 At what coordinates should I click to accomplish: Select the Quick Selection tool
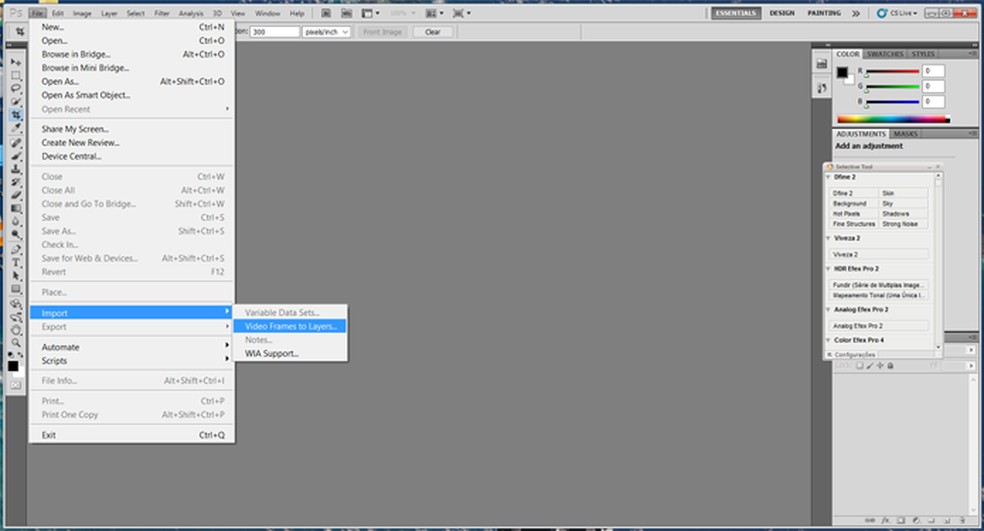(x=16, y=102)
